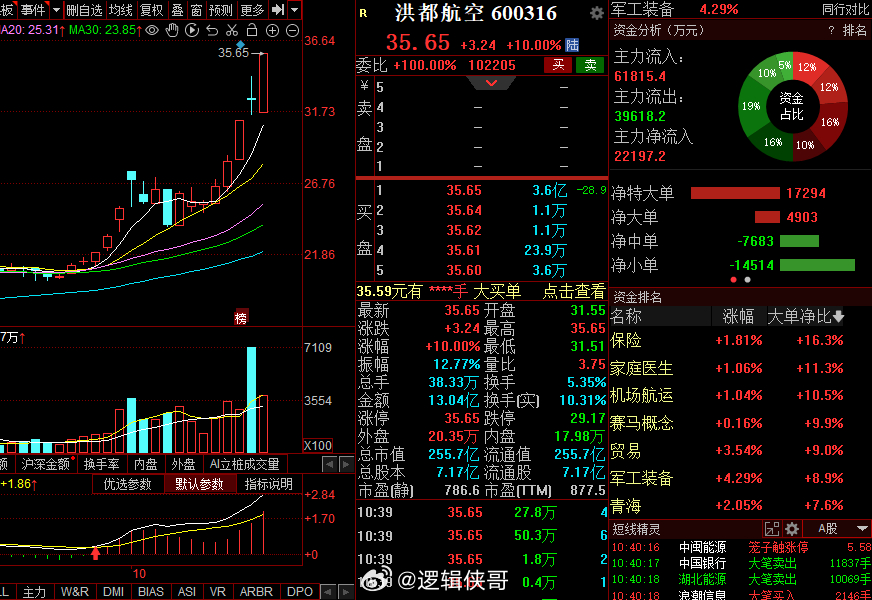Click 删自选 to remove from watchlist

84,9
